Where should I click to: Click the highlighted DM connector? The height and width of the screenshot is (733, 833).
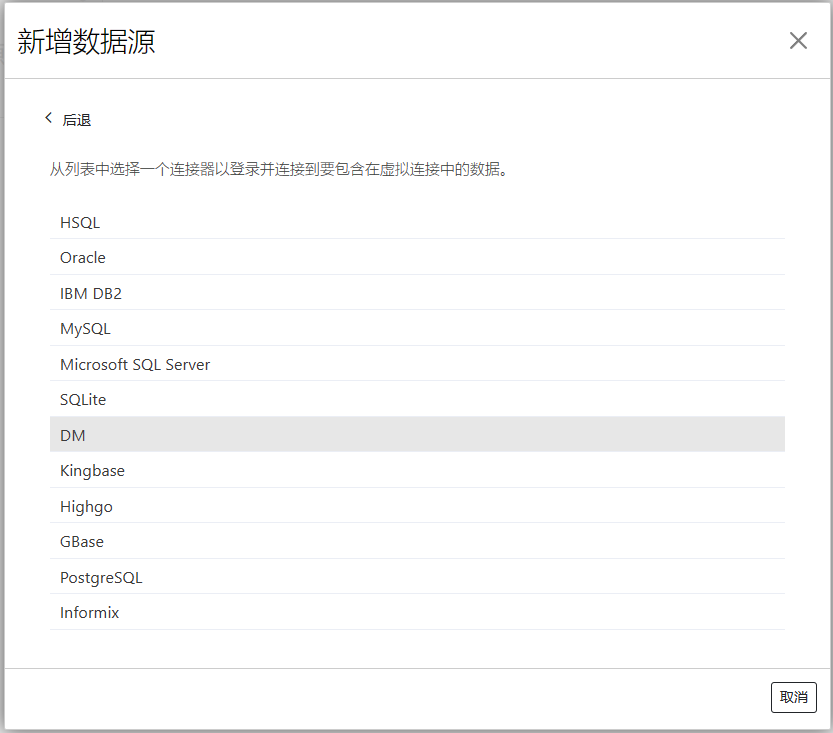[417, 434]
